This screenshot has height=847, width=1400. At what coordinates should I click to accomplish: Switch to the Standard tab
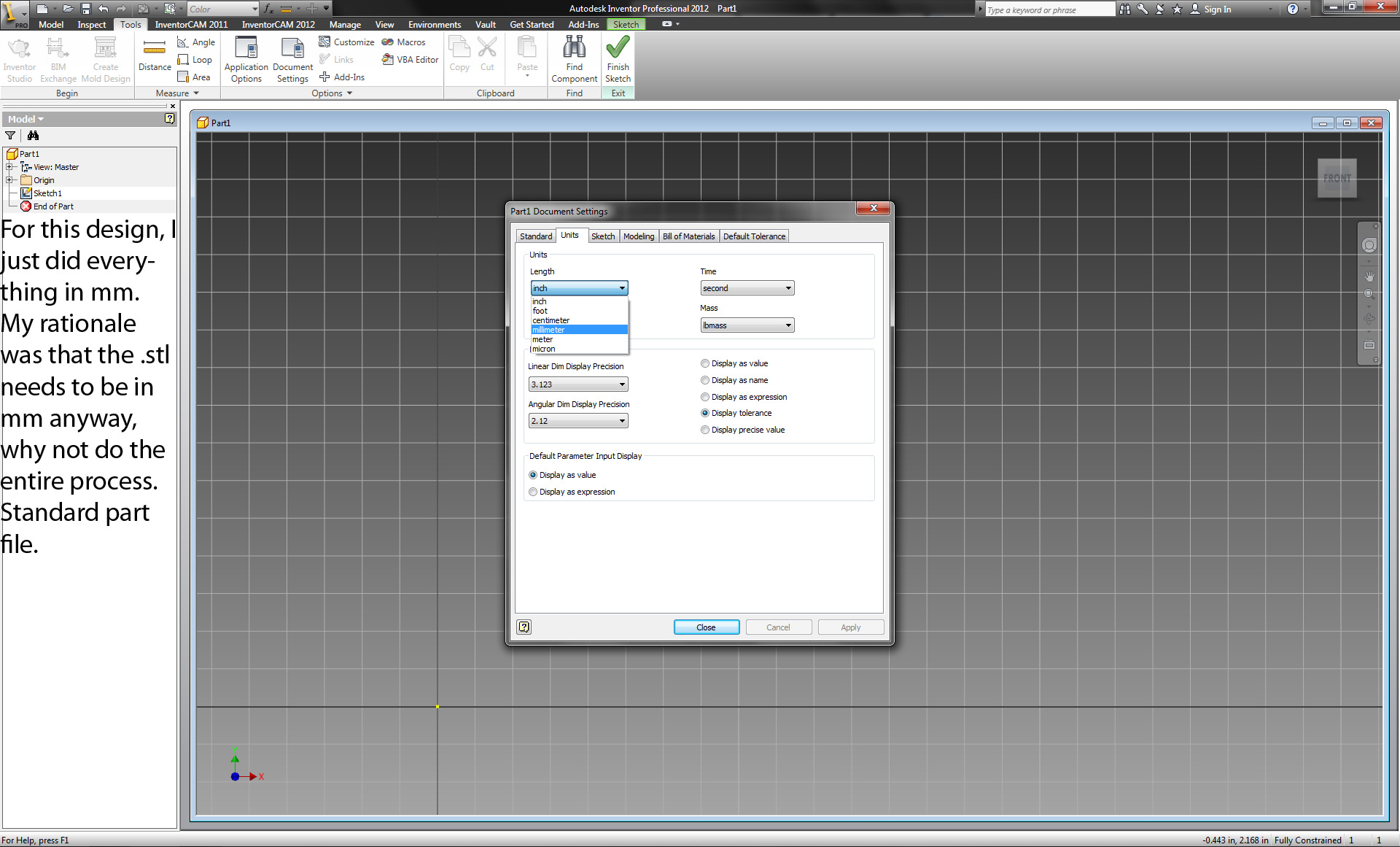[x=536, y=236]
